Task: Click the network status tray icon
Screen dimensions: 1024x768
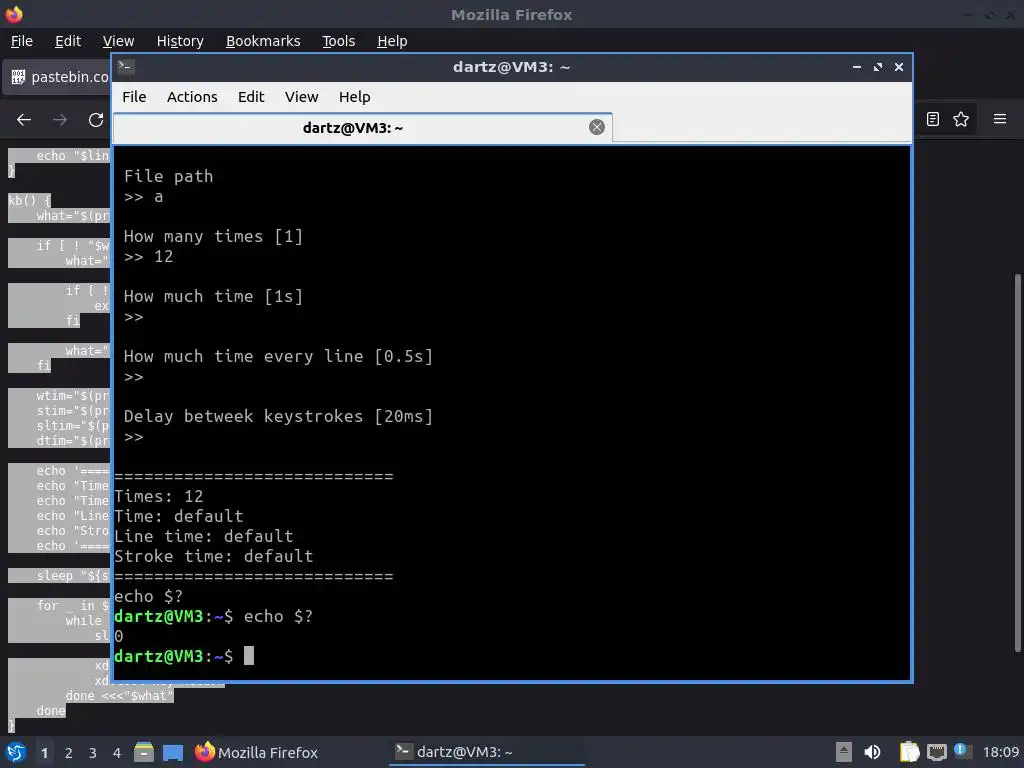Action: point(936,752)
